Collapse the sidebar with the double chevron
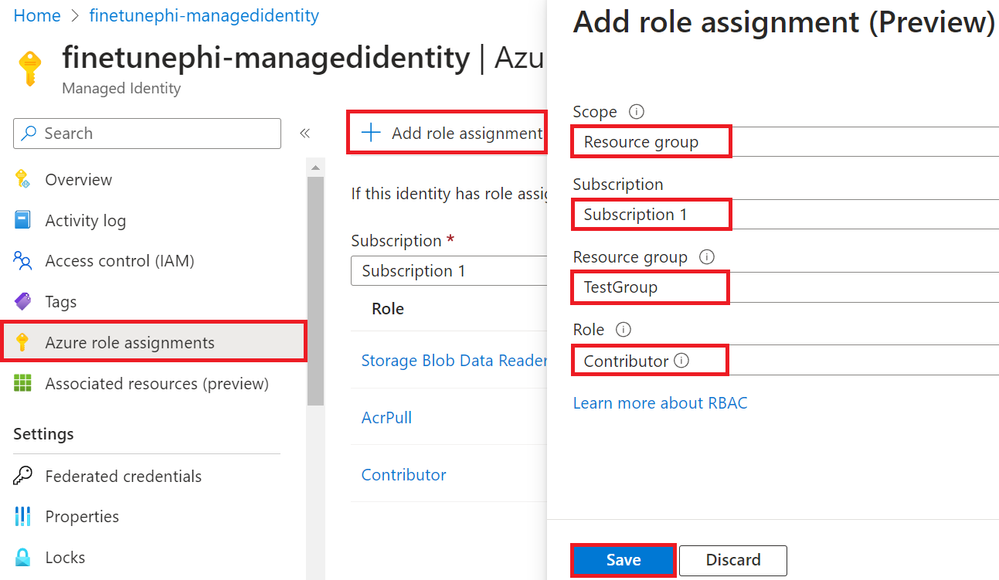Image resolution: width=999 pixels, height=580 pixels. pyautogui.click(x=305, y=133)
